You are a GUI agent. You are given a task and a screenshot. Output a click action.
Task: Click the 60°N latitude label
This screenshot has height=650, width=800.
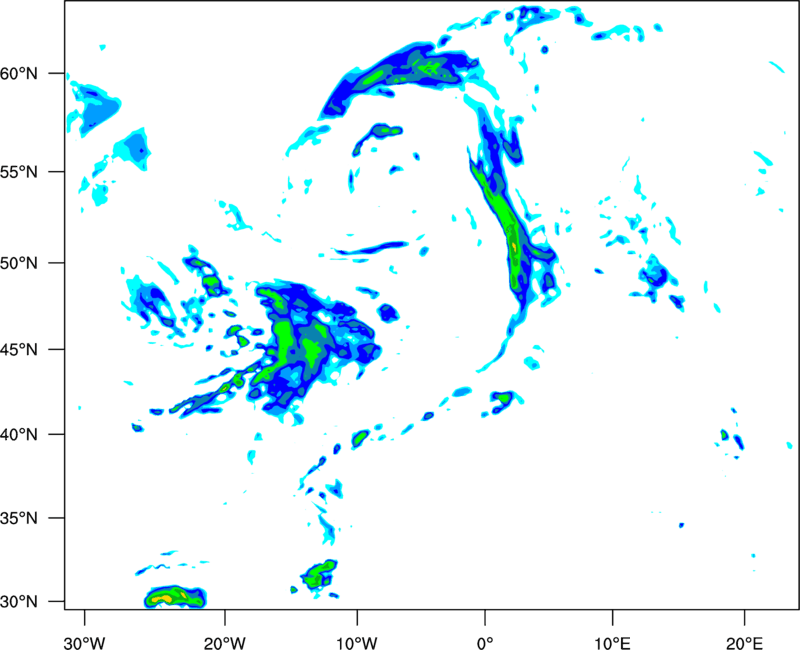(19, 74)
